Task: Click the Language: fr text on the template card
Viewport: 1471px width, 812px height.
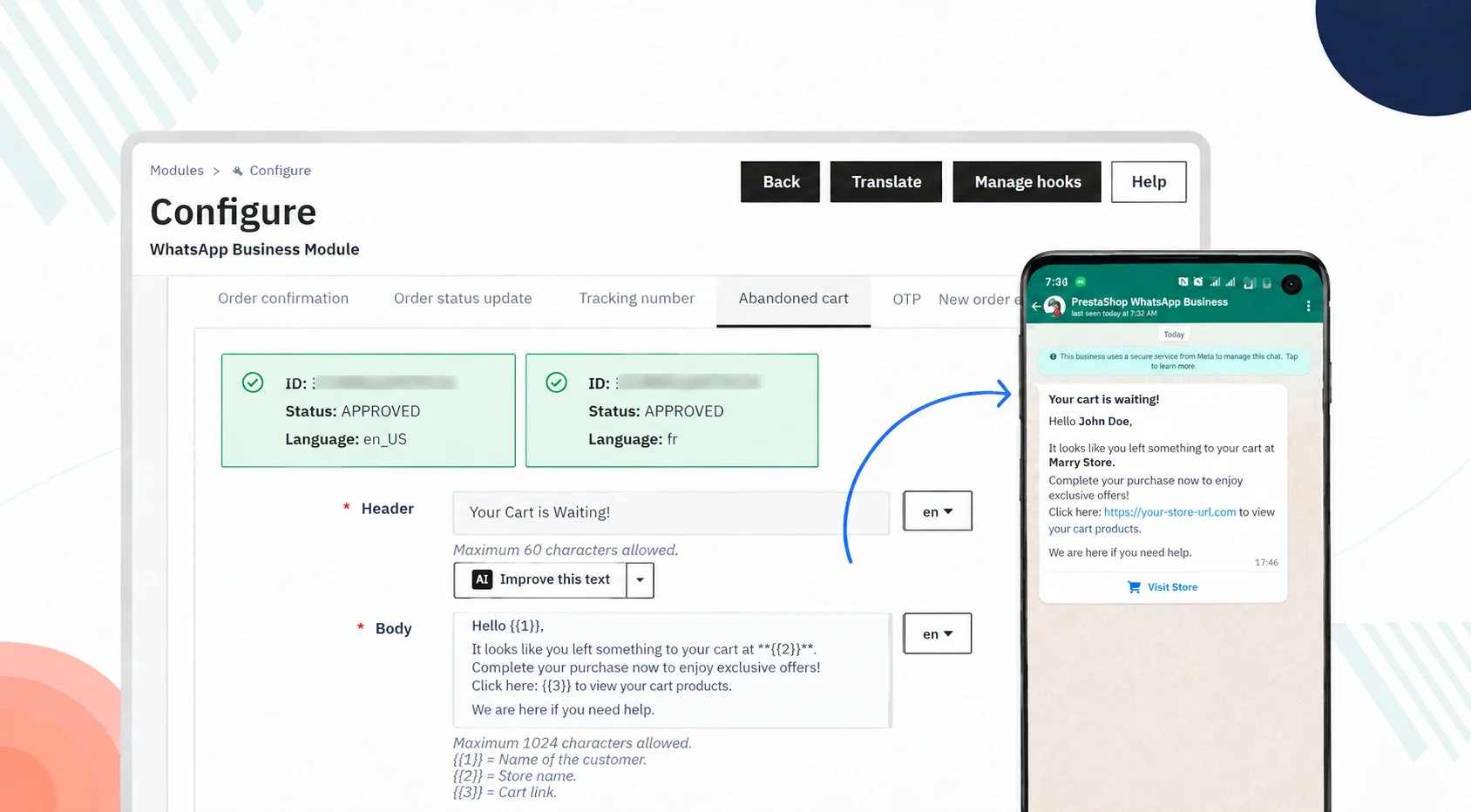Action: [633, 439]
